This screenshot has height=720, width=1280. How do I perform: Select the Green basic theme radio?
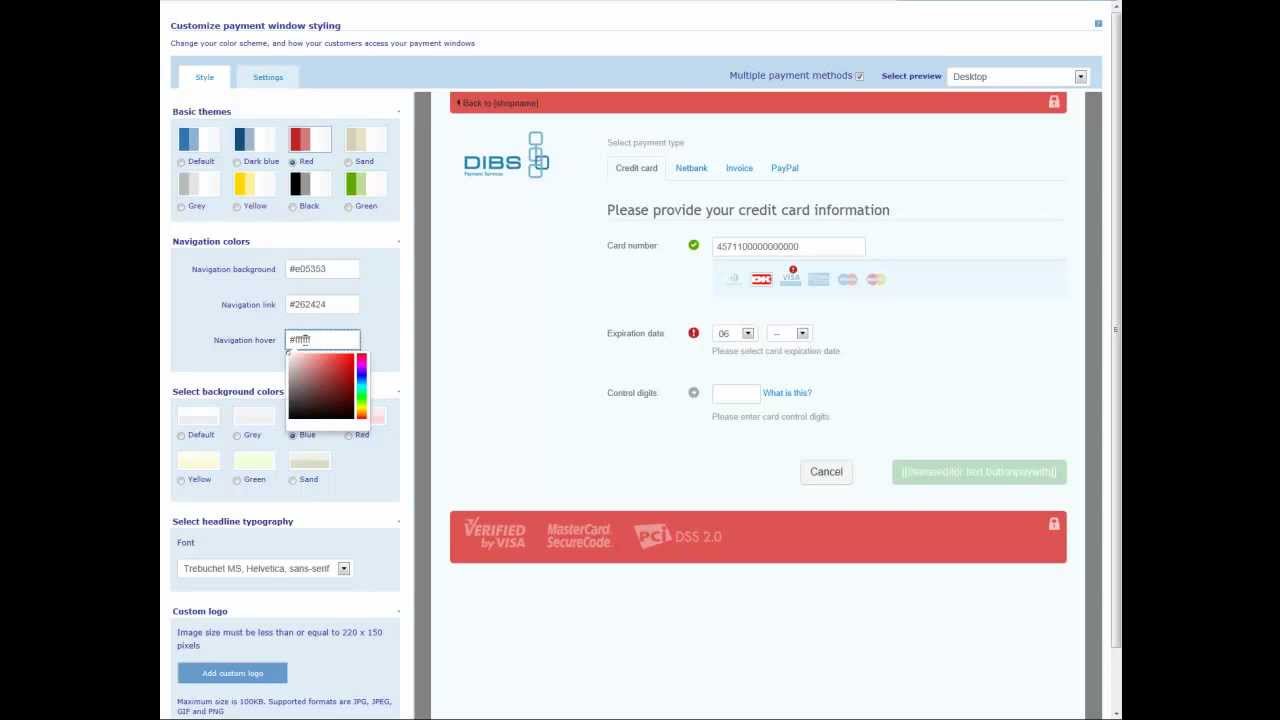point(349,207)
